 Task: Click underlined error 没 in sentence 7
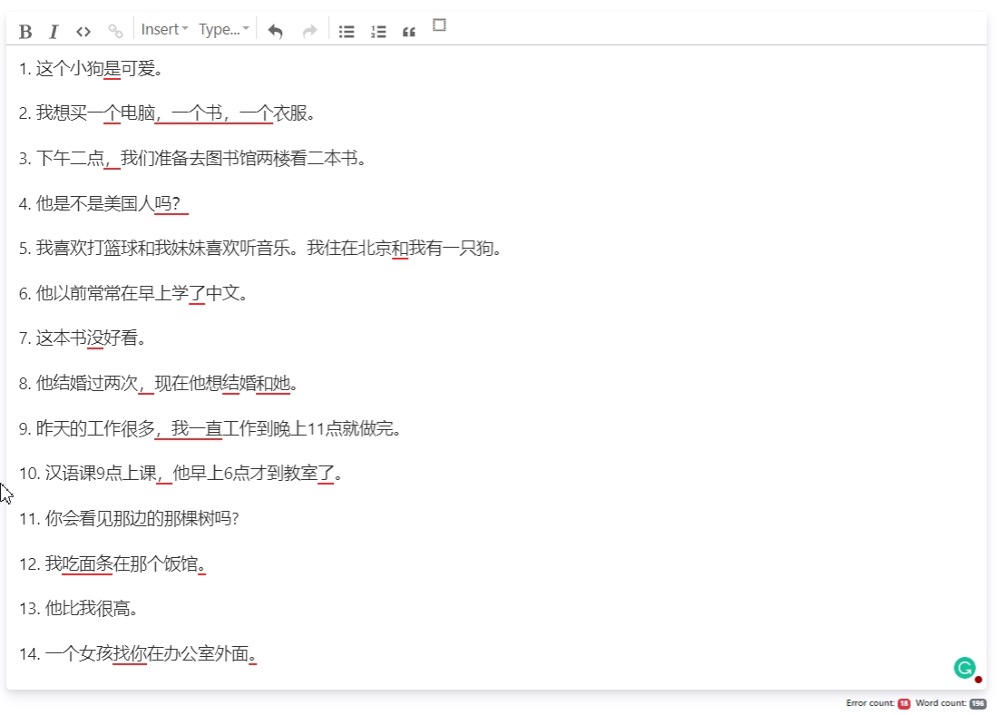click(x=95, y=339)
